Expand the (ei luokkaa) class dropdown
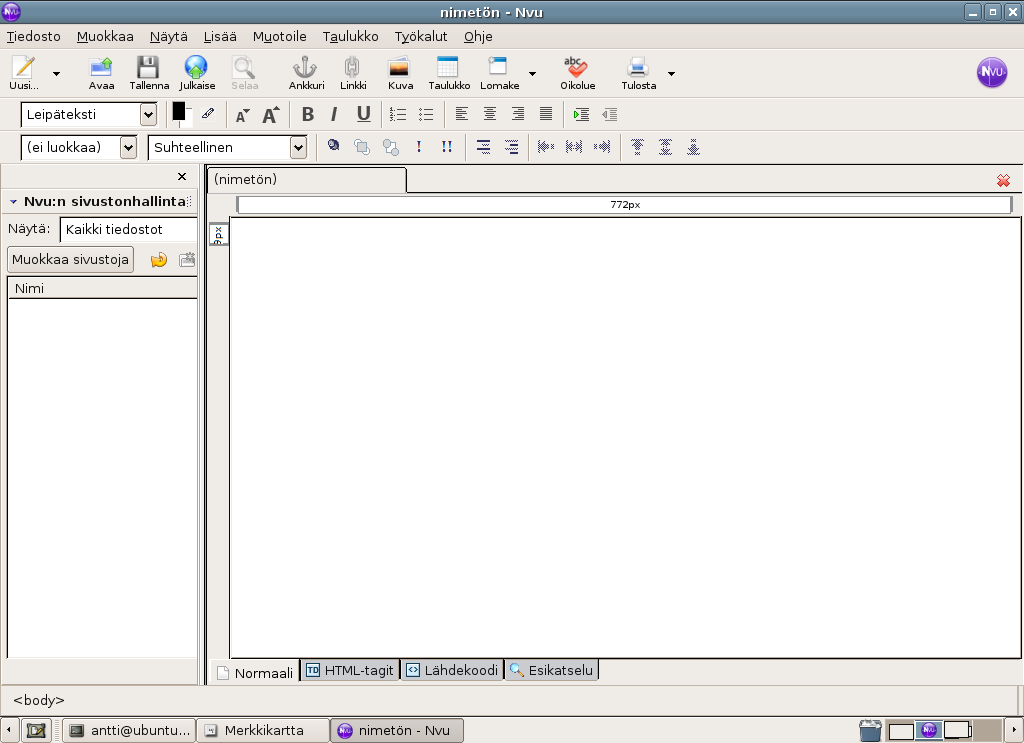The image size is (1024, 743). (128, 148)
